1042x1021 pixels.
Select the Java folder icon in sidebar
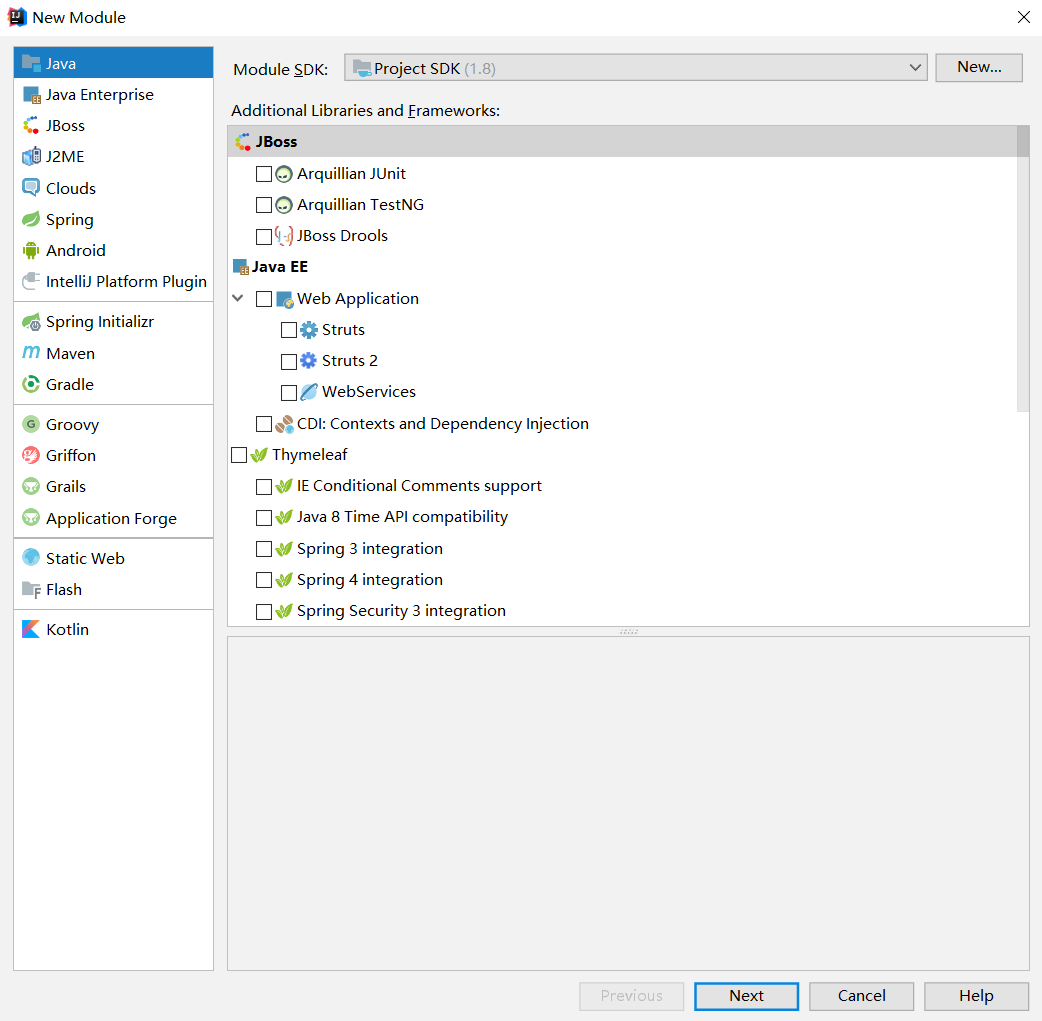[x=31, y=63]
